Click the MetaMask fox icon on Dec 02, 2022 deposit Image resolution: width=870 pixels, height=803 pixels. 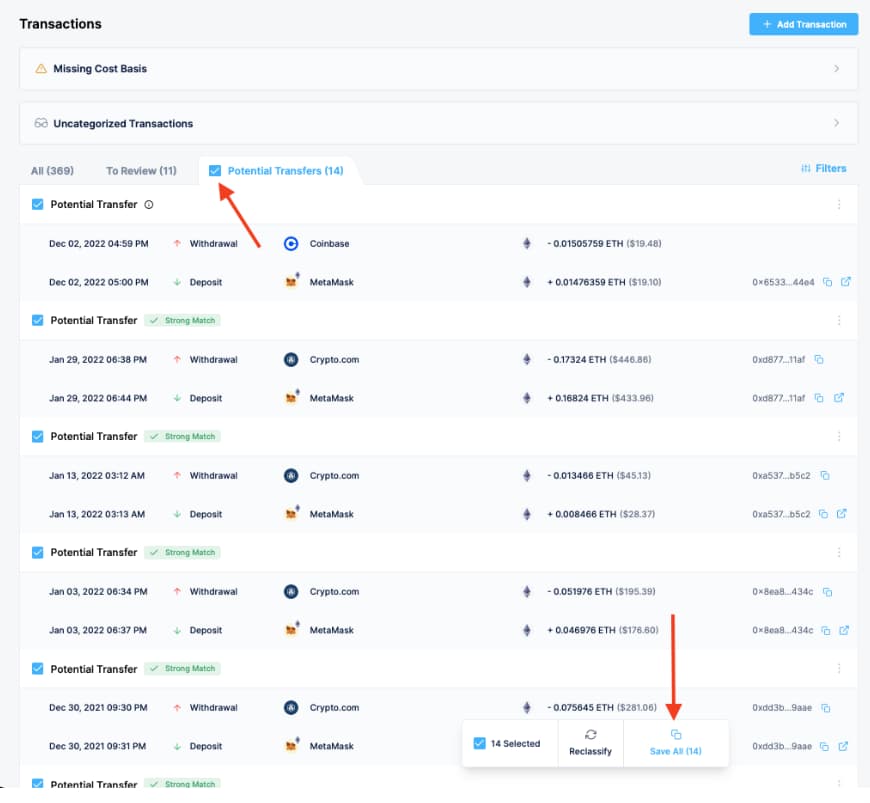[x=291, y=282]
